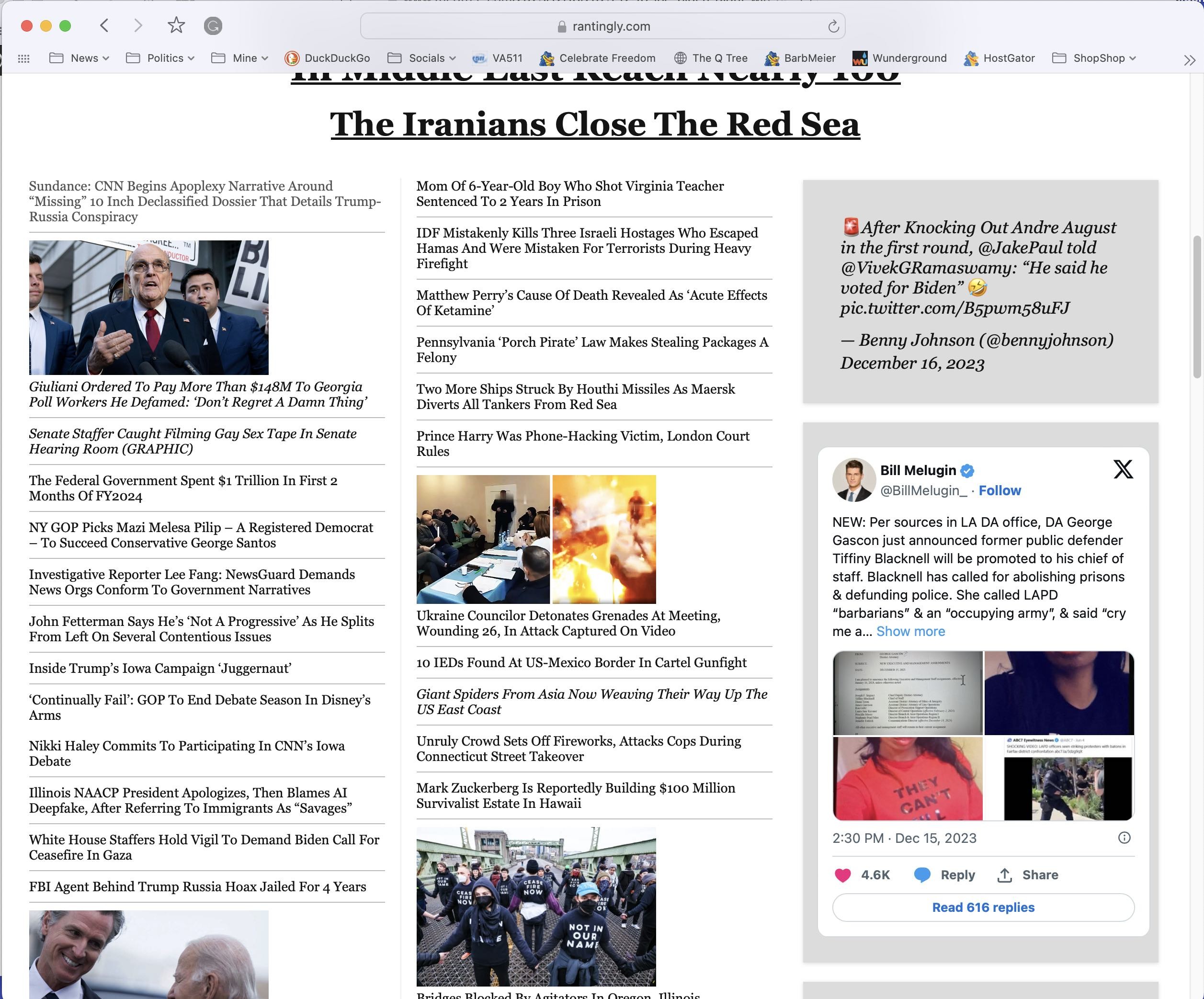Open the pic.twitter.com/B5pwm58uFJ link
The image size is (1204, 999).
click(954, 308)
